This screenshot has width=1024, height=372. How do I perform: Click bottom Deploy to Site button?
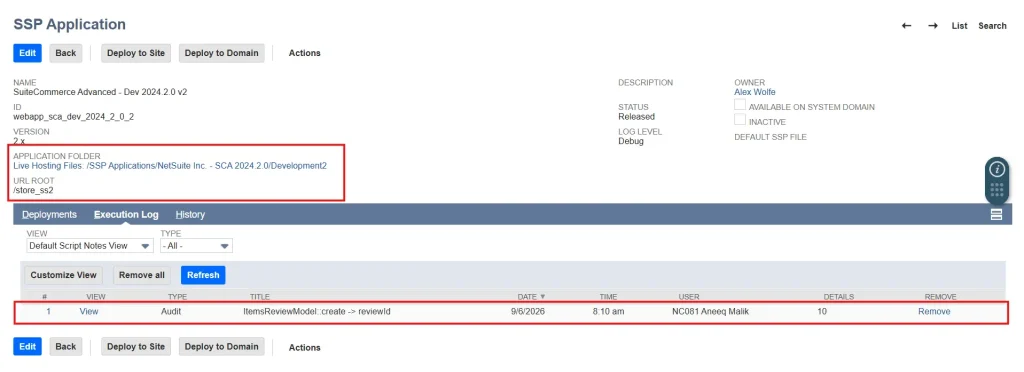pyautogui.click(x=136, y=347)
